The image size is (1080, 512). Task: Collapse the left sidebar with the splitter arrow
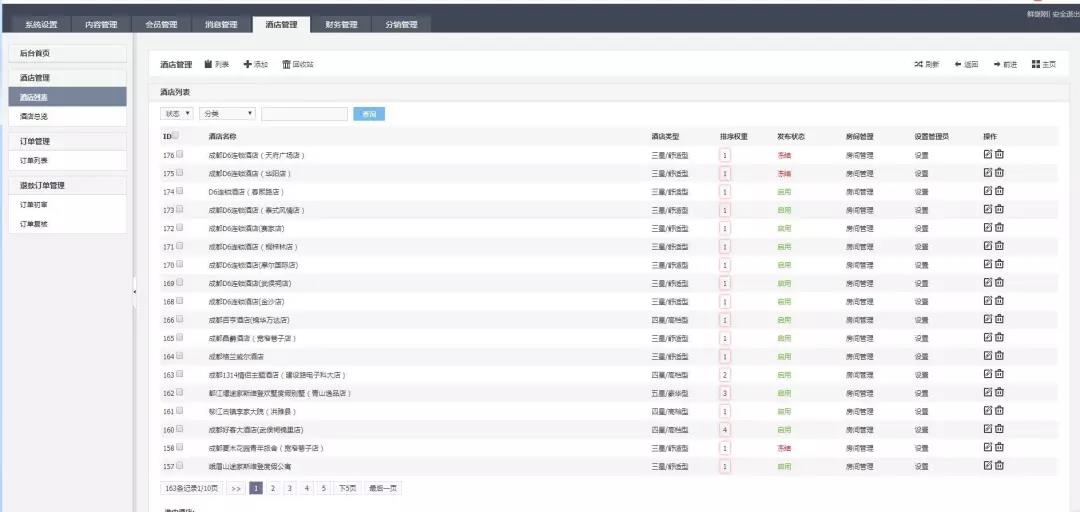tap(134, 292)
